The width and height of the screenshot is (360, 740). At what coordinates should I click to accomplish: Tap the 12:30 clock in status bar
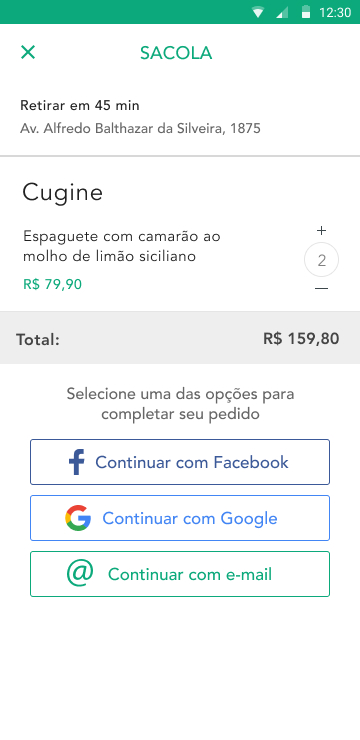coord(335,12)
